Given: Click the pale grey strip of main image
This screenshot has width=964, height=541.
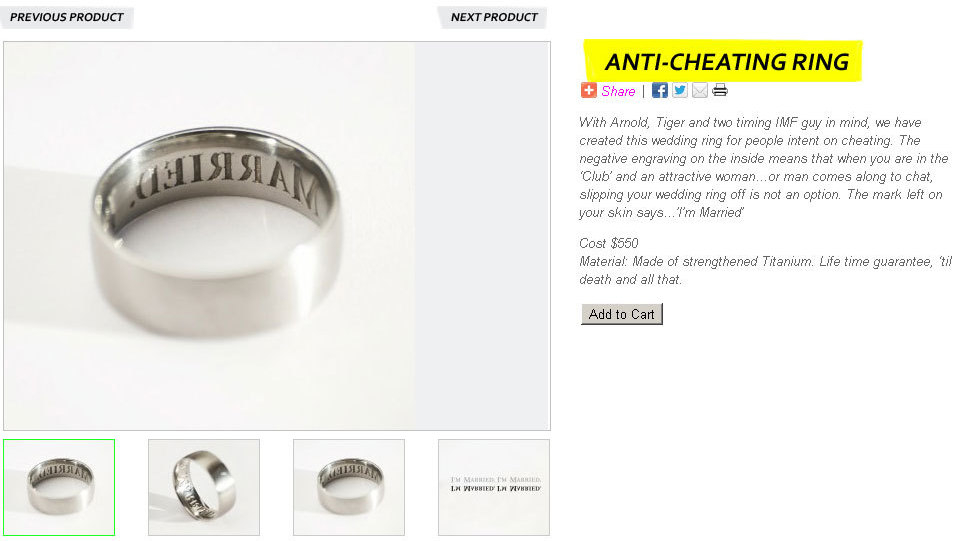Looking at the screenshot, I should (x=482, y=236).
